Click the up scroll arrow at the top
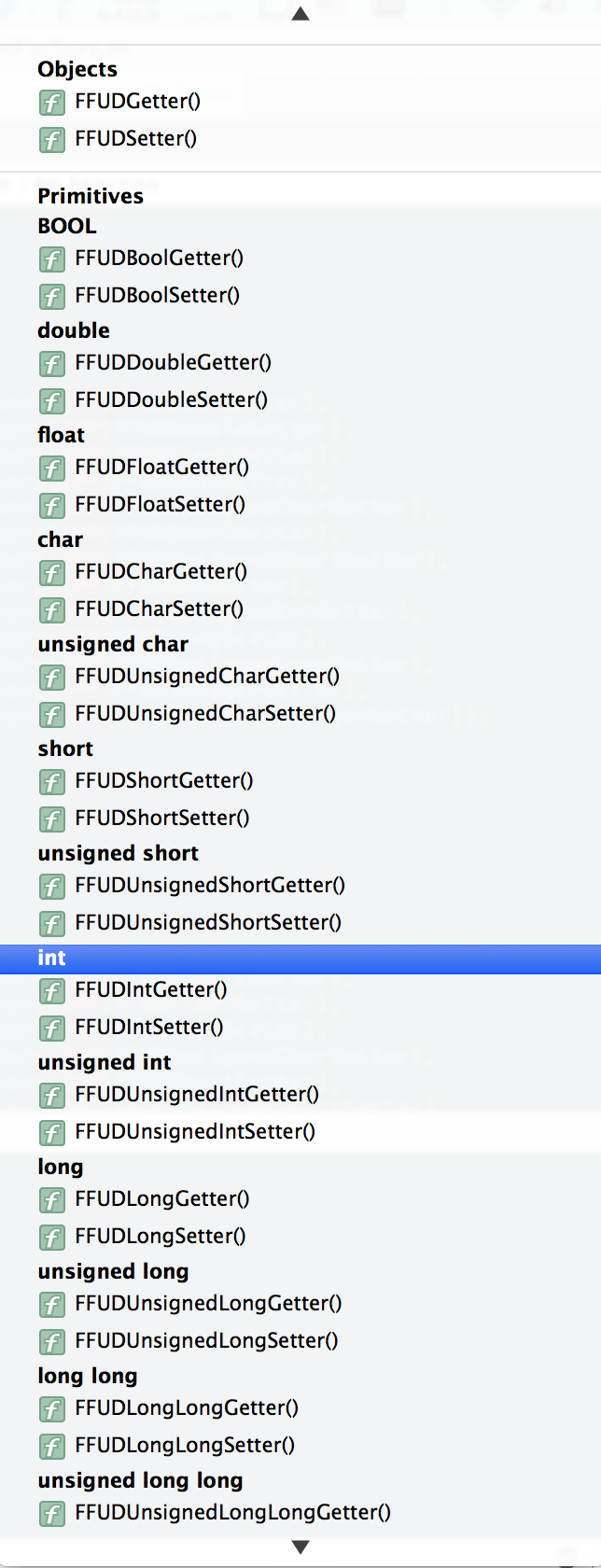601x1568 pixels. tap(300, 14)
